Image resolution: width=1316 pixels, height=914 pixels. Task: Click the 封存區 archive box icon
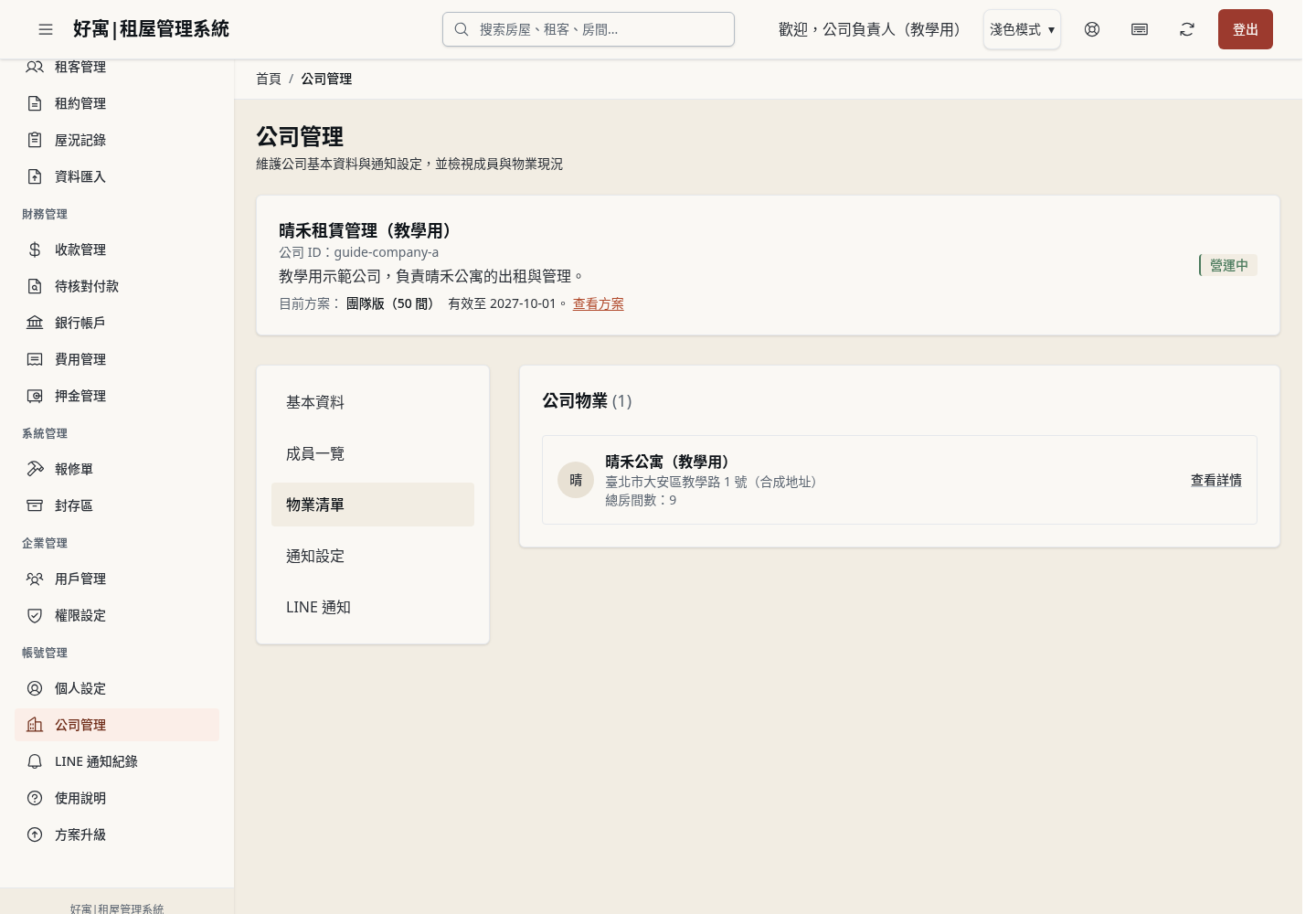point(35,505)
